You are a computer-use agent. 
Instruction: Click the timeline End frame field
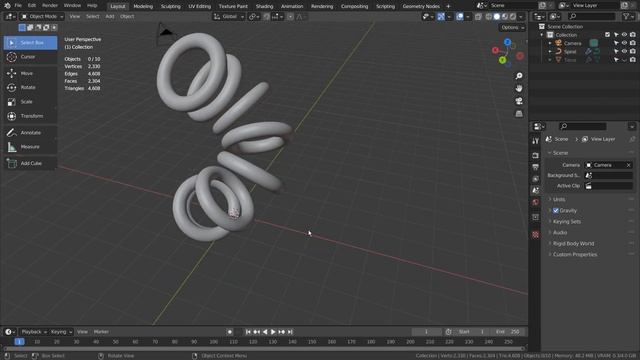pyautogui.click(x=508, y=332)
